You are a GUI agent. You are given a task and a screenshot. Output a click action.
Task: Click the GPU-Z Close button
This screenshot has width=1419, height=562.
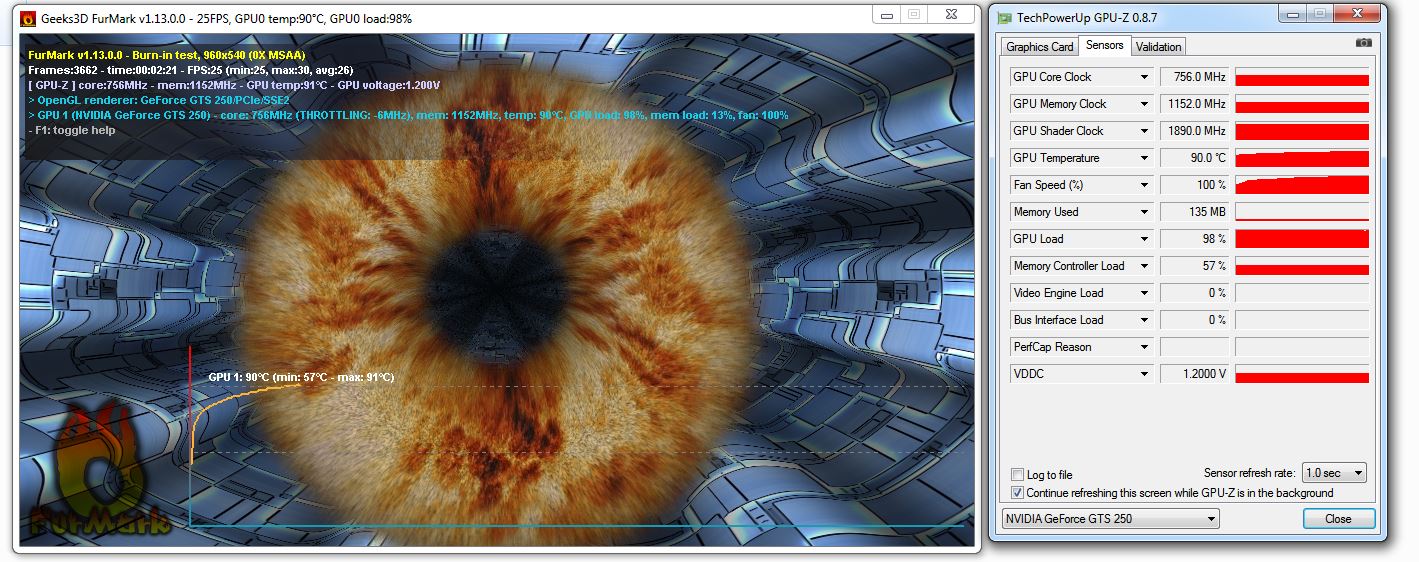[1339, 519]
